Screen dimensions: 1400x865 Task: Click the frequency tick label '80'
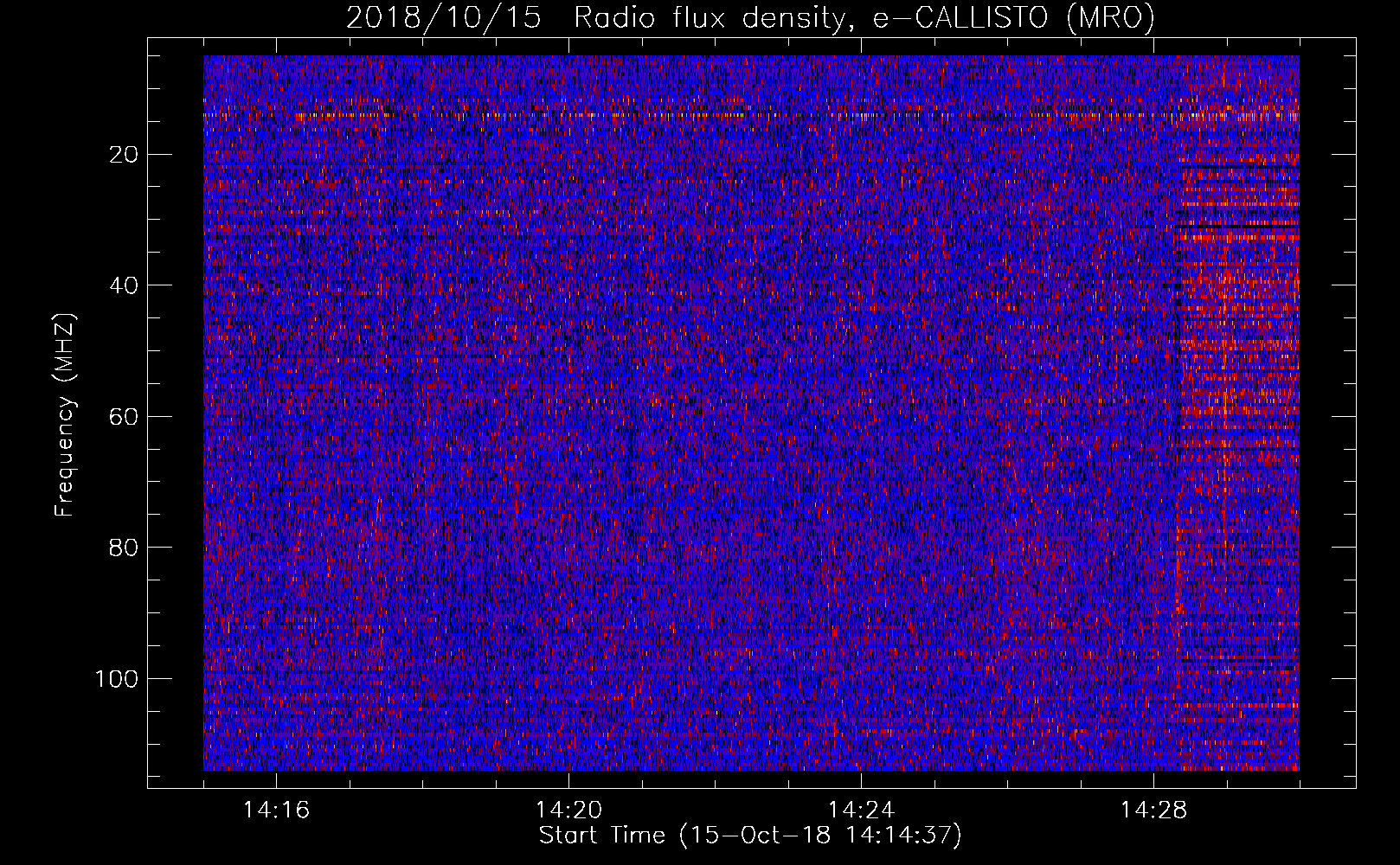[125, 548]
